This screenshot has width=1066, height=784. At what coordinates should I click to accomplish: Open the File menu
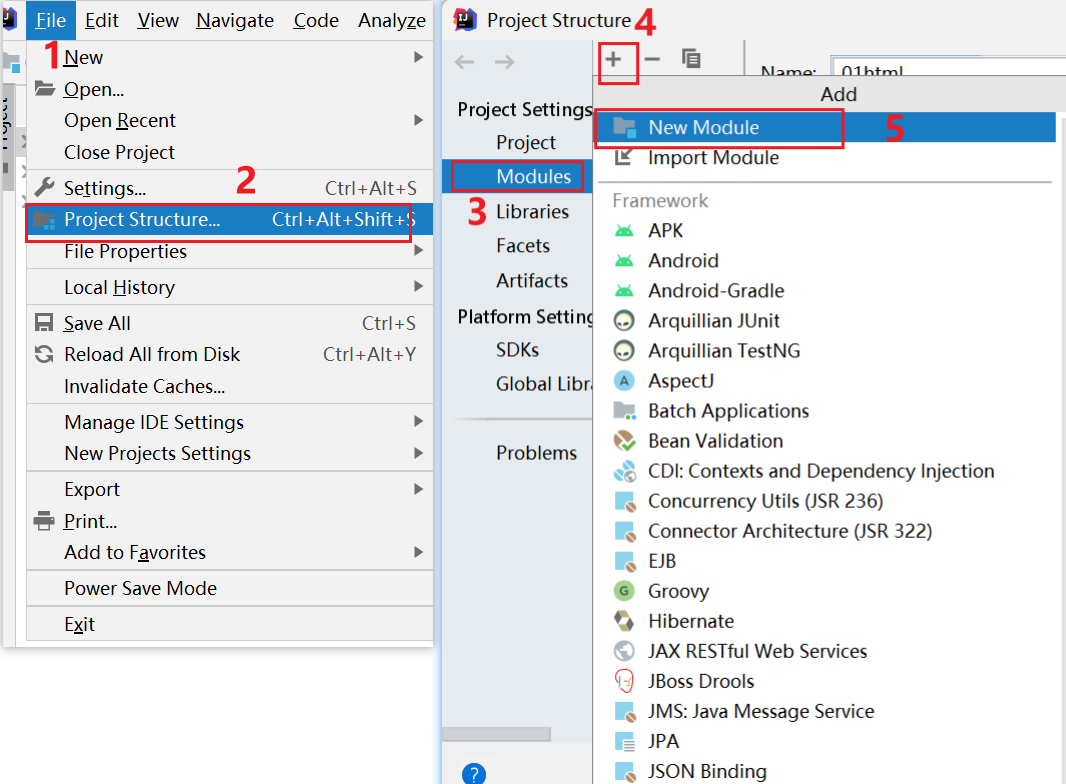coord(51,20)
